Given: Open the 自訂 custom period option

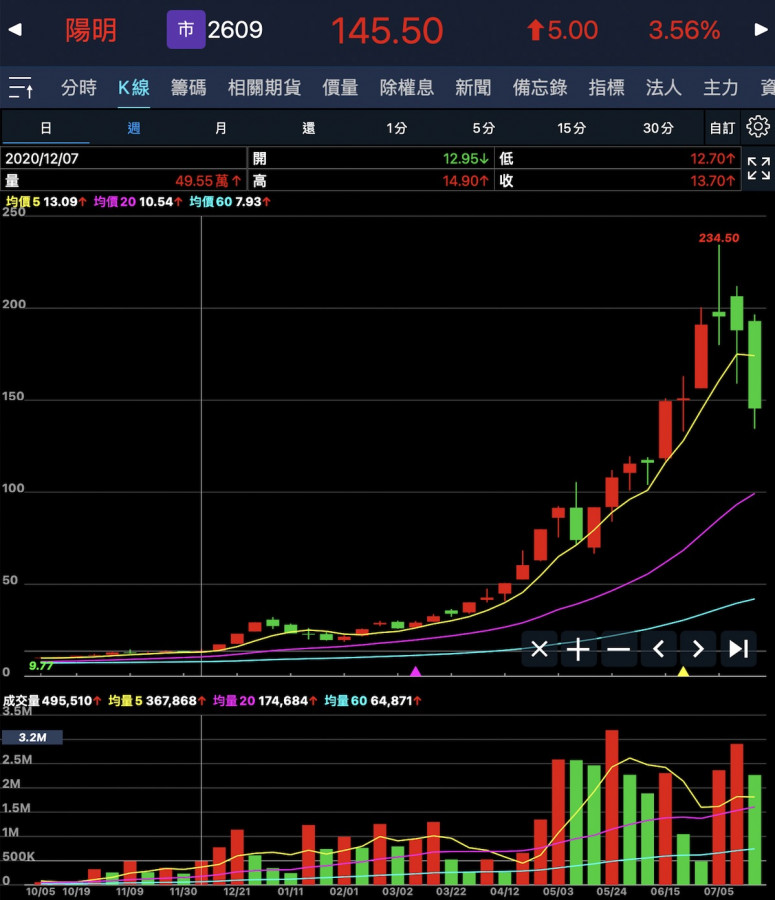Looking at the screenshot, I should tap(721, 128).
